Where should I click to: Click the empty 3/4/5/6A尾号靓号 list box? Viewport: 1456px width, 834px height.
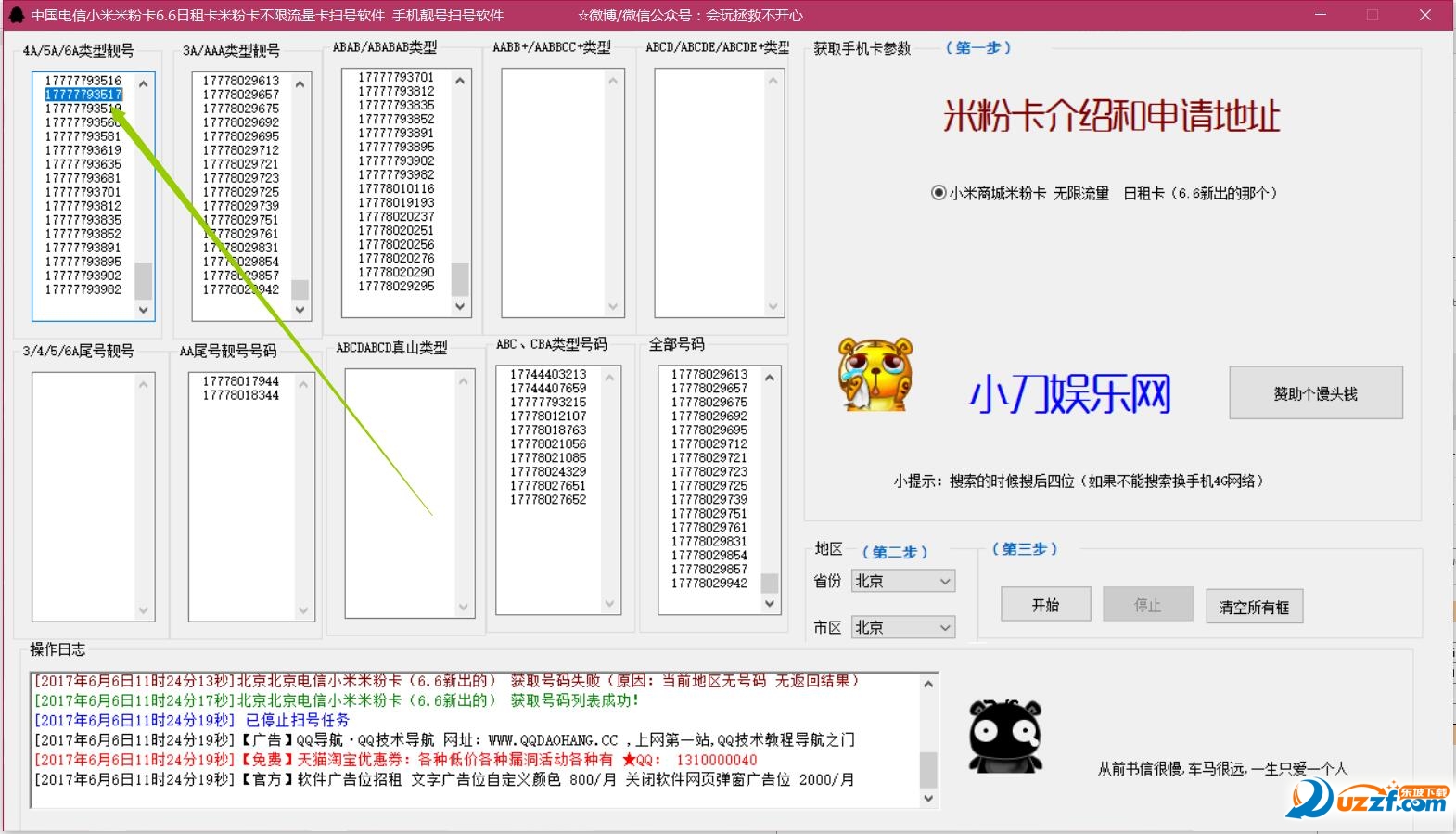[93, 496]
